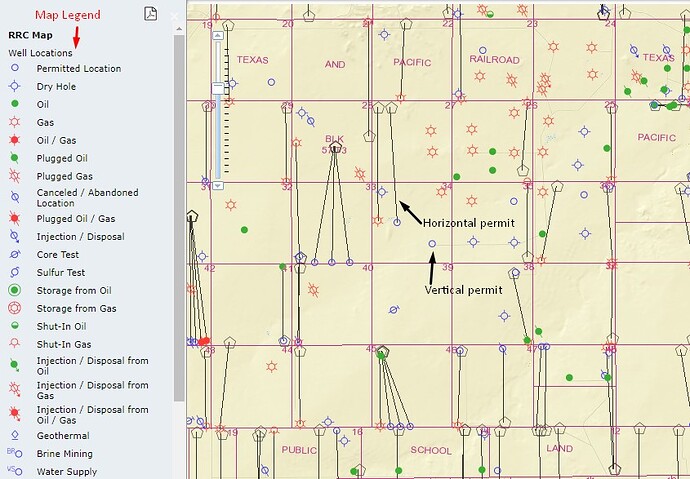Click the Shut-In Gas legend entry text
Screen dimensions: 690x479
coord(65,344)
